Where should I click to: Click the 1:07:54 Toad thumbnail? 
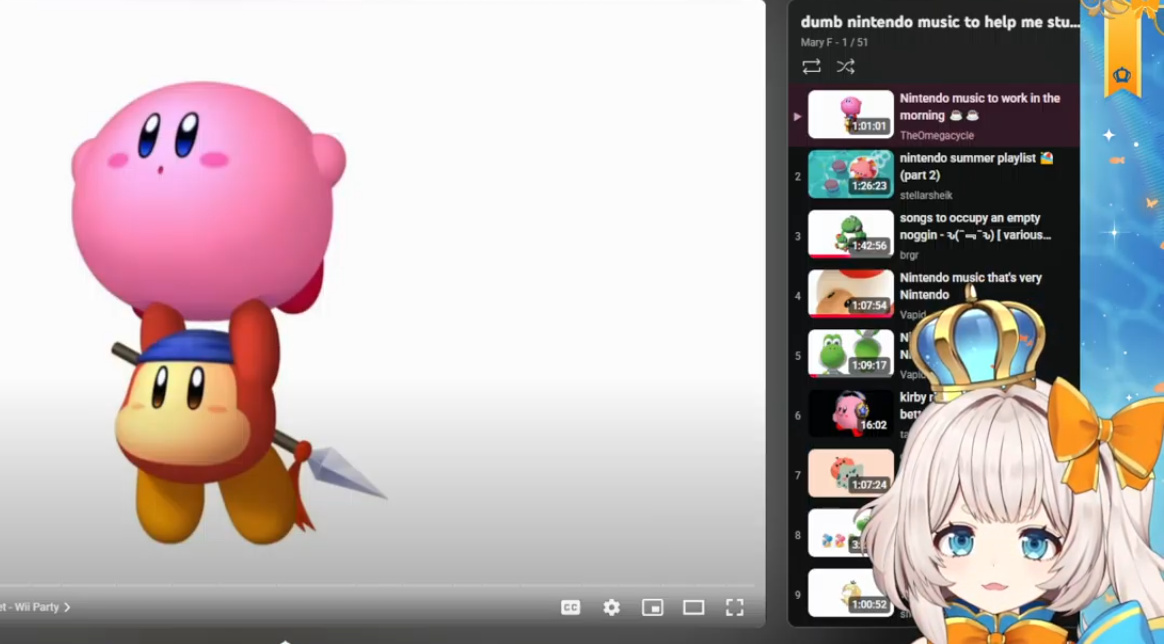pyautogui.click(x=851, y=294)
